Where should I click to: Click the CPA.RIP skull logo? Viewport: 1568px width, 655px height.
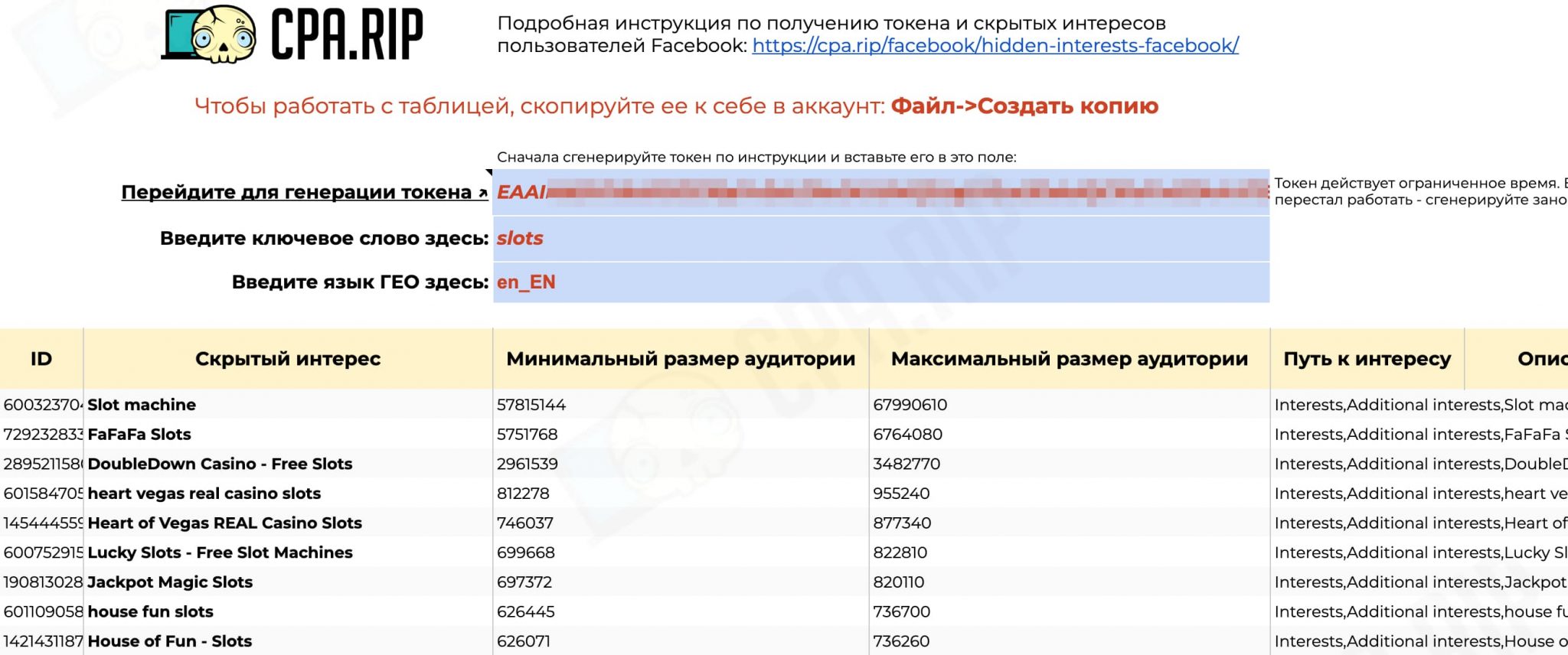coord(291,34)
